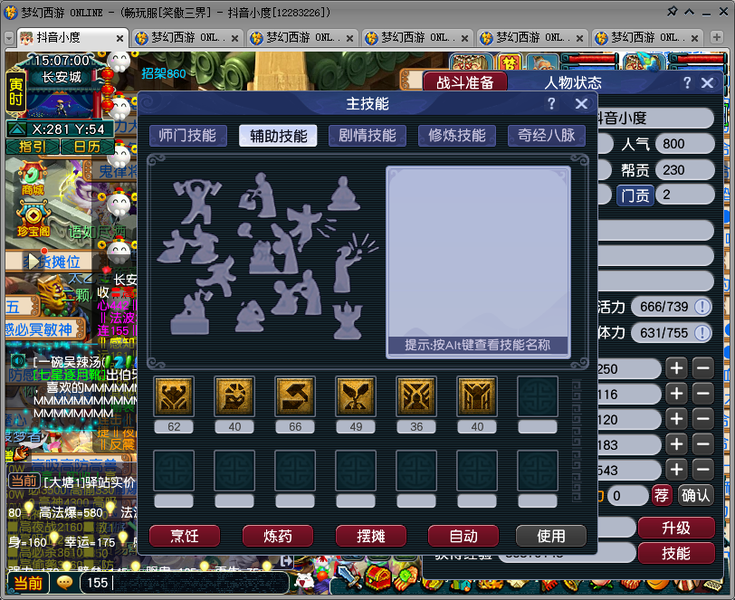Click the 自动 button
Screen dimensions: 735x600
[x=463, y=536]
